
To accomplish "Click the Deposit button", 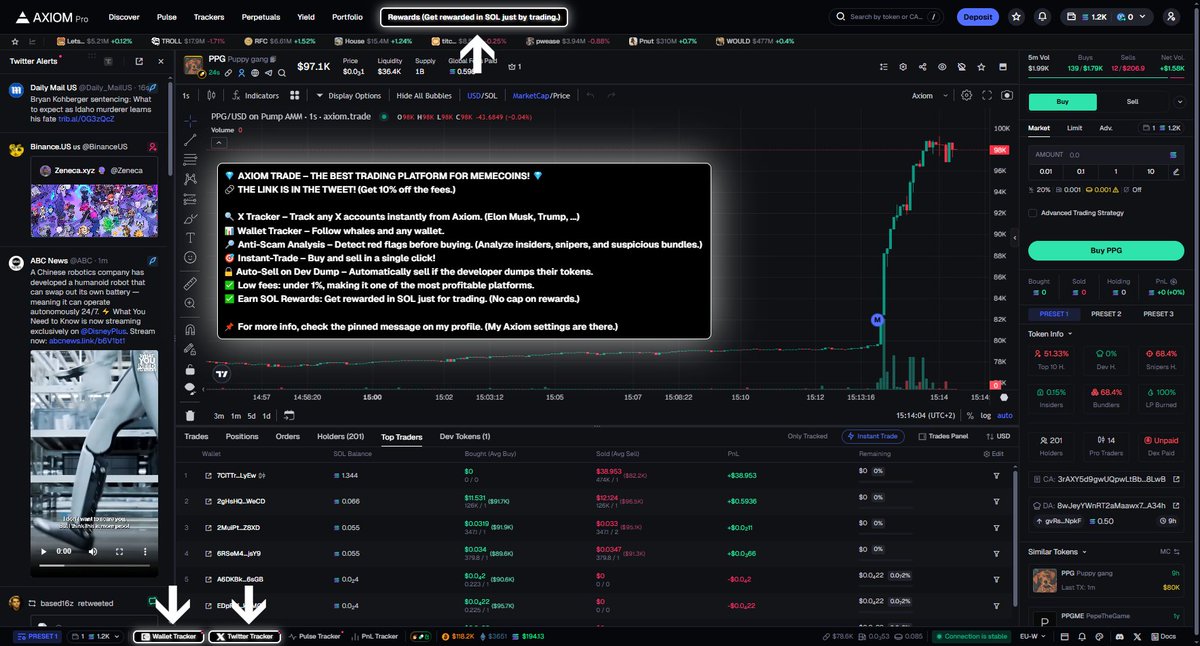I will click(x=977, y=17).
